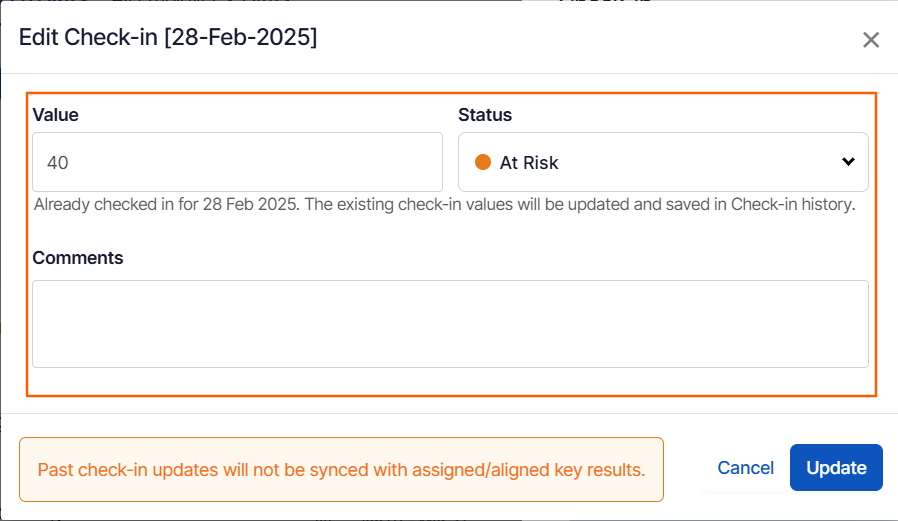Click inside the Comments text box

click(450, 324)
